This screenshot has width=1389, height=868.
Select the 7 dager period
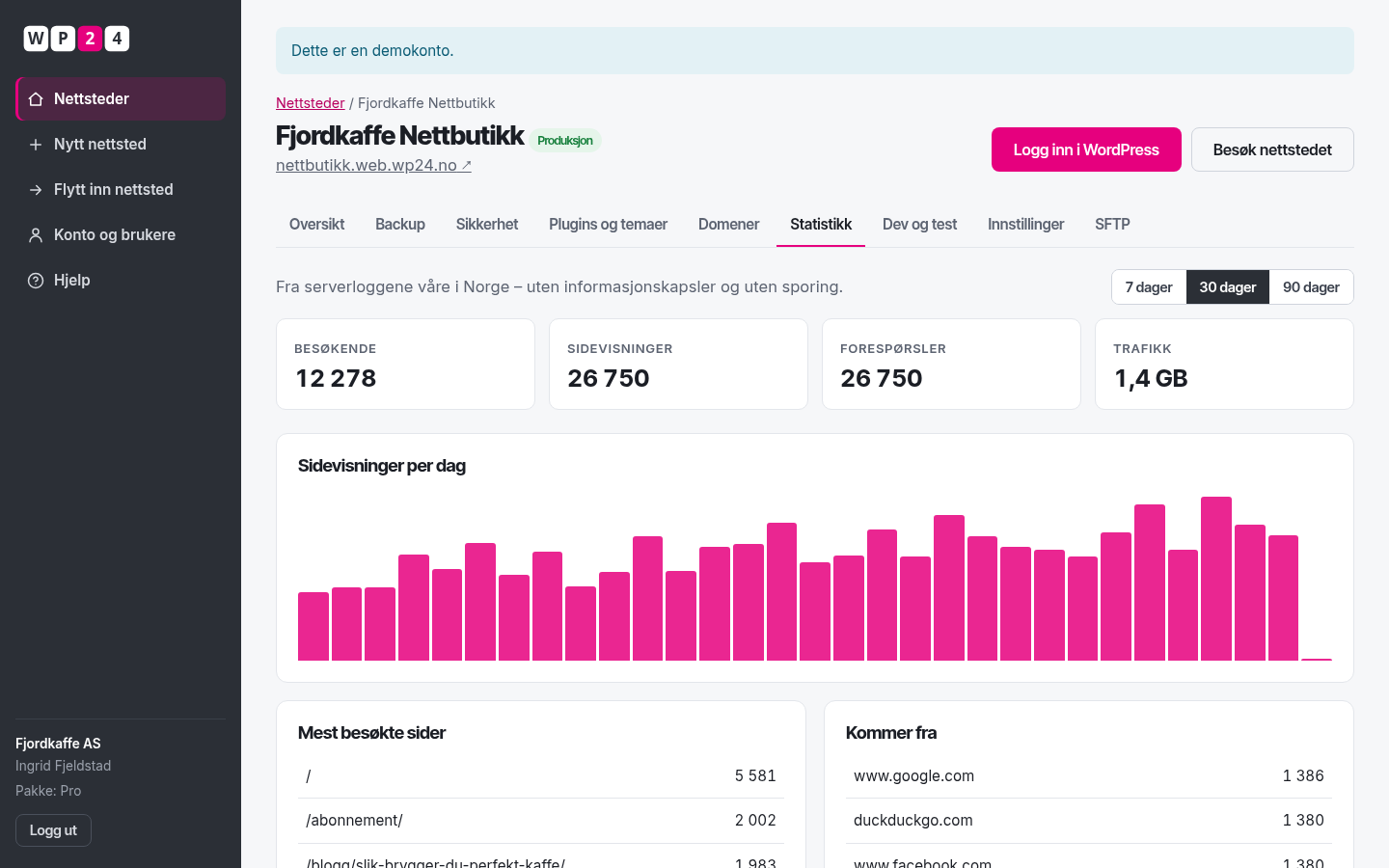1149,287
